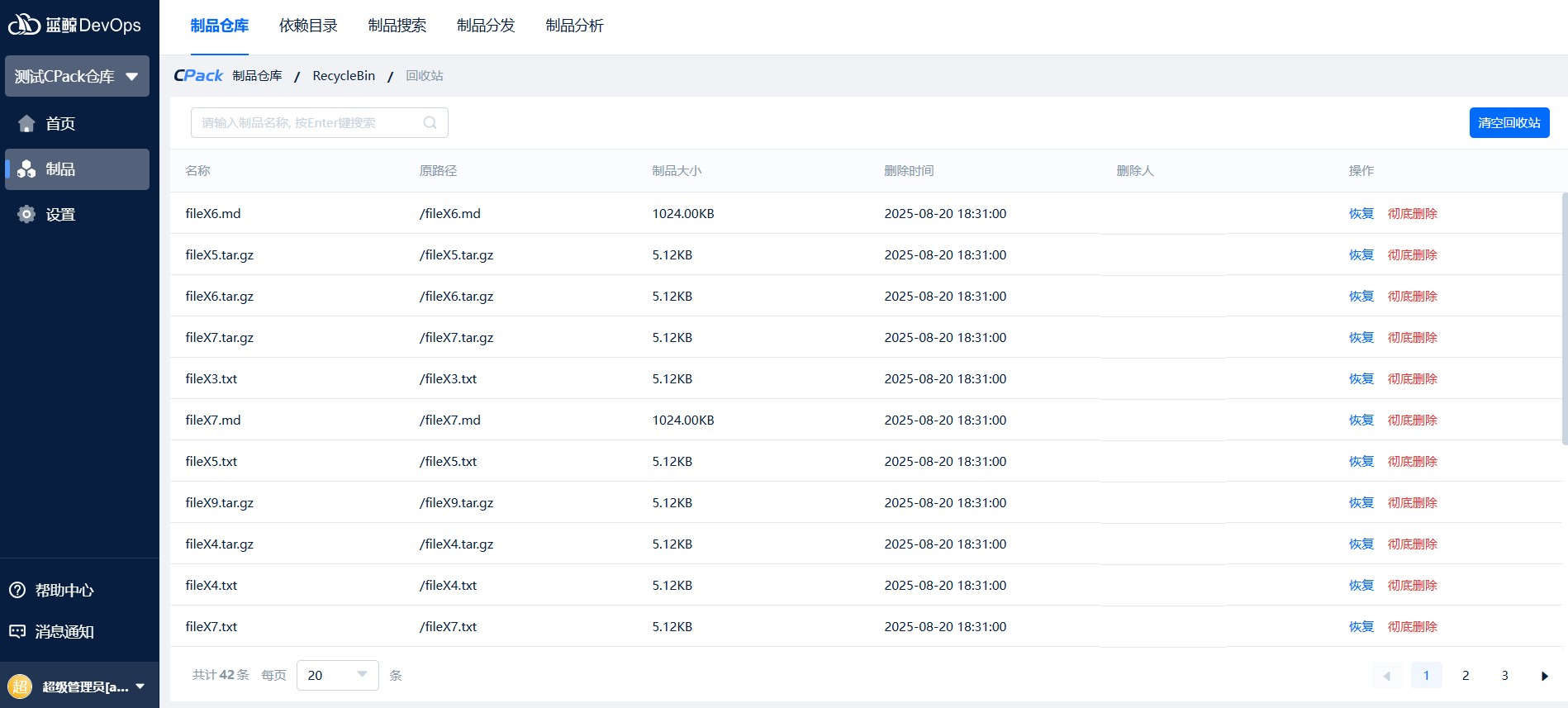The width and height of the screenshot is (1568, 708).
Task: Go to page 2 in pagination
Action: point(1466,676)
